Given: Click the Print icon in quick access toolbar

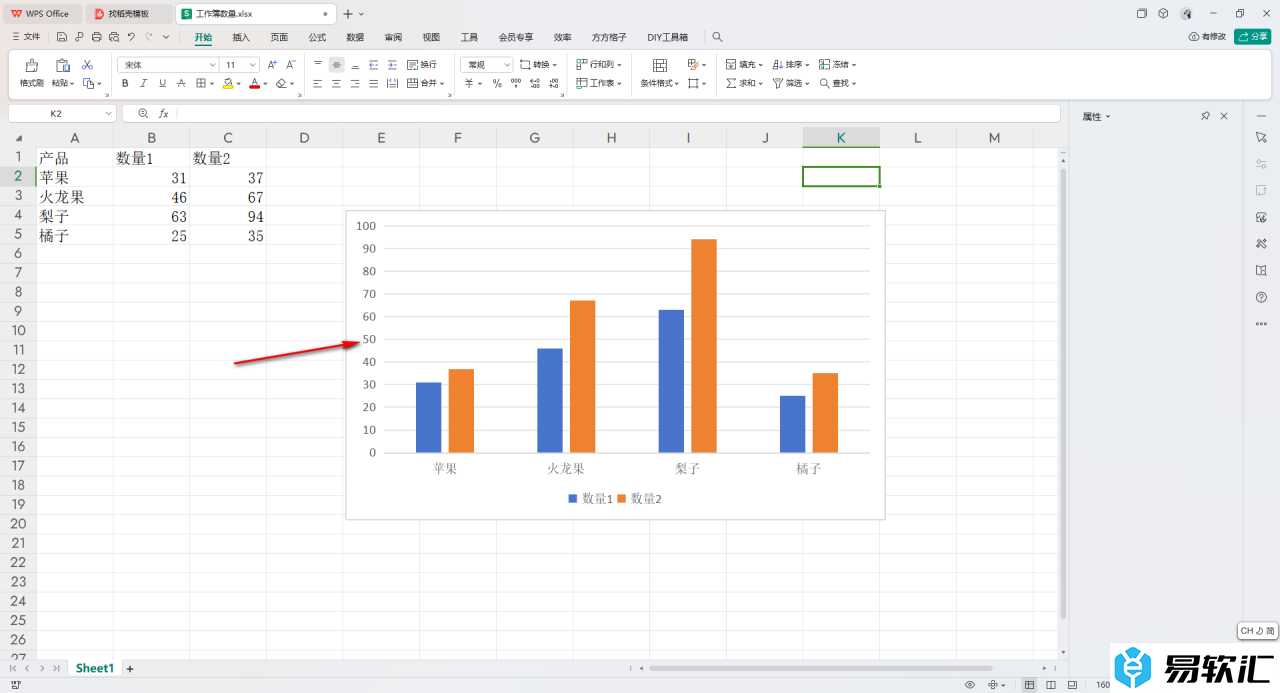Looking at the screenshot, I should (x=97, y=37).
